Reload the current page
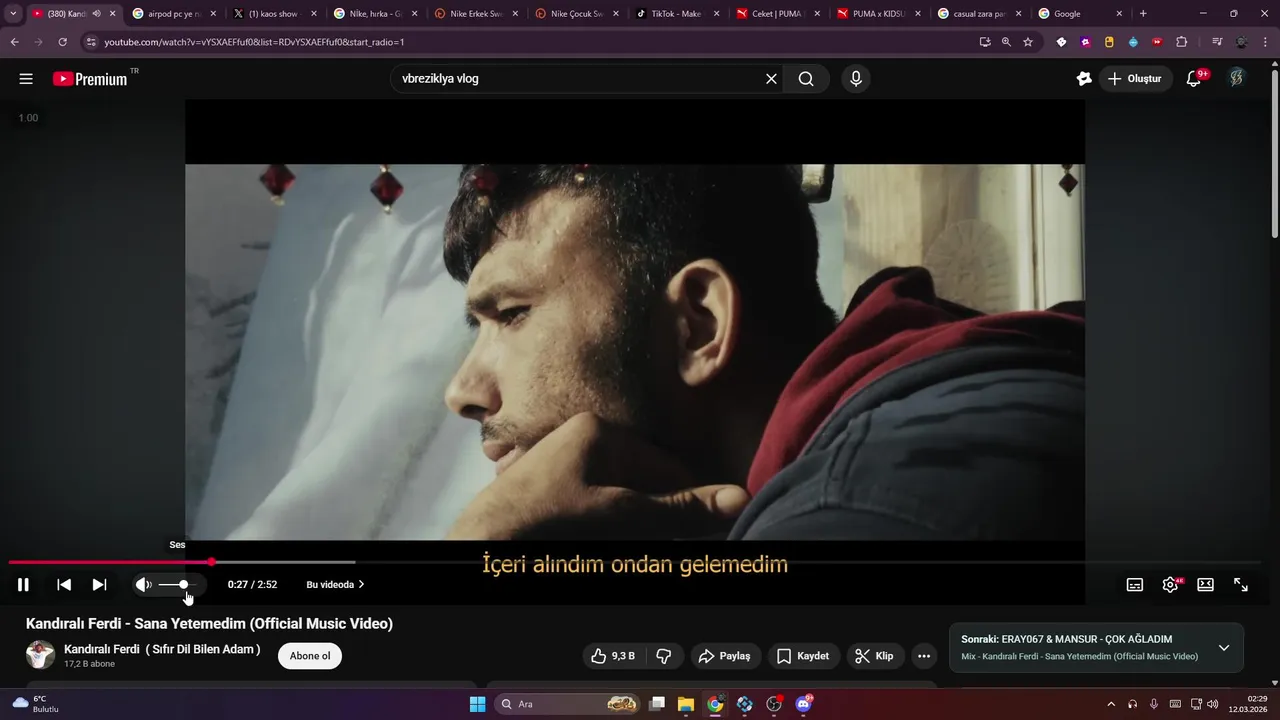This screenshot has height=720, width=1280. tap(62, 42)
